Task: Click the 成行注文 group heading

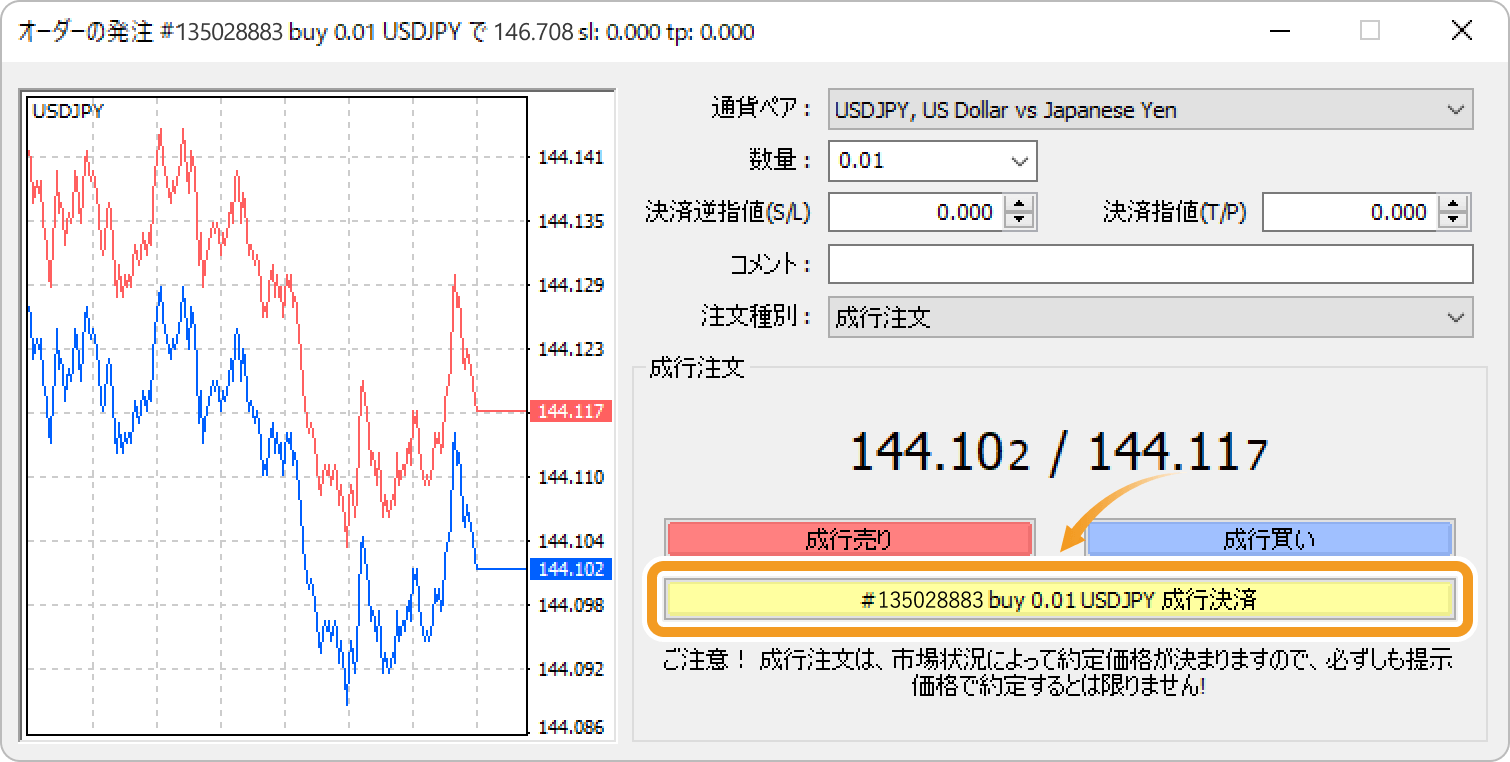Action: 697,367
